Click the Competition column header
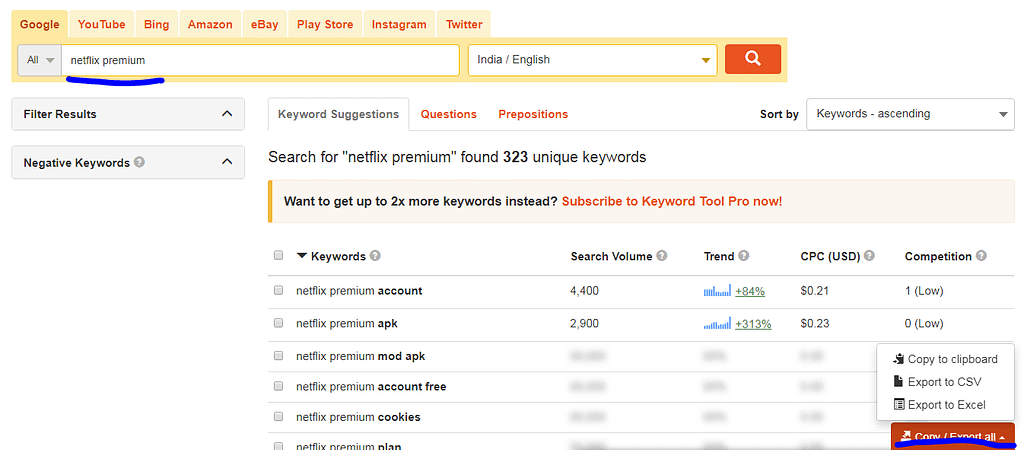 coord(938,256)
